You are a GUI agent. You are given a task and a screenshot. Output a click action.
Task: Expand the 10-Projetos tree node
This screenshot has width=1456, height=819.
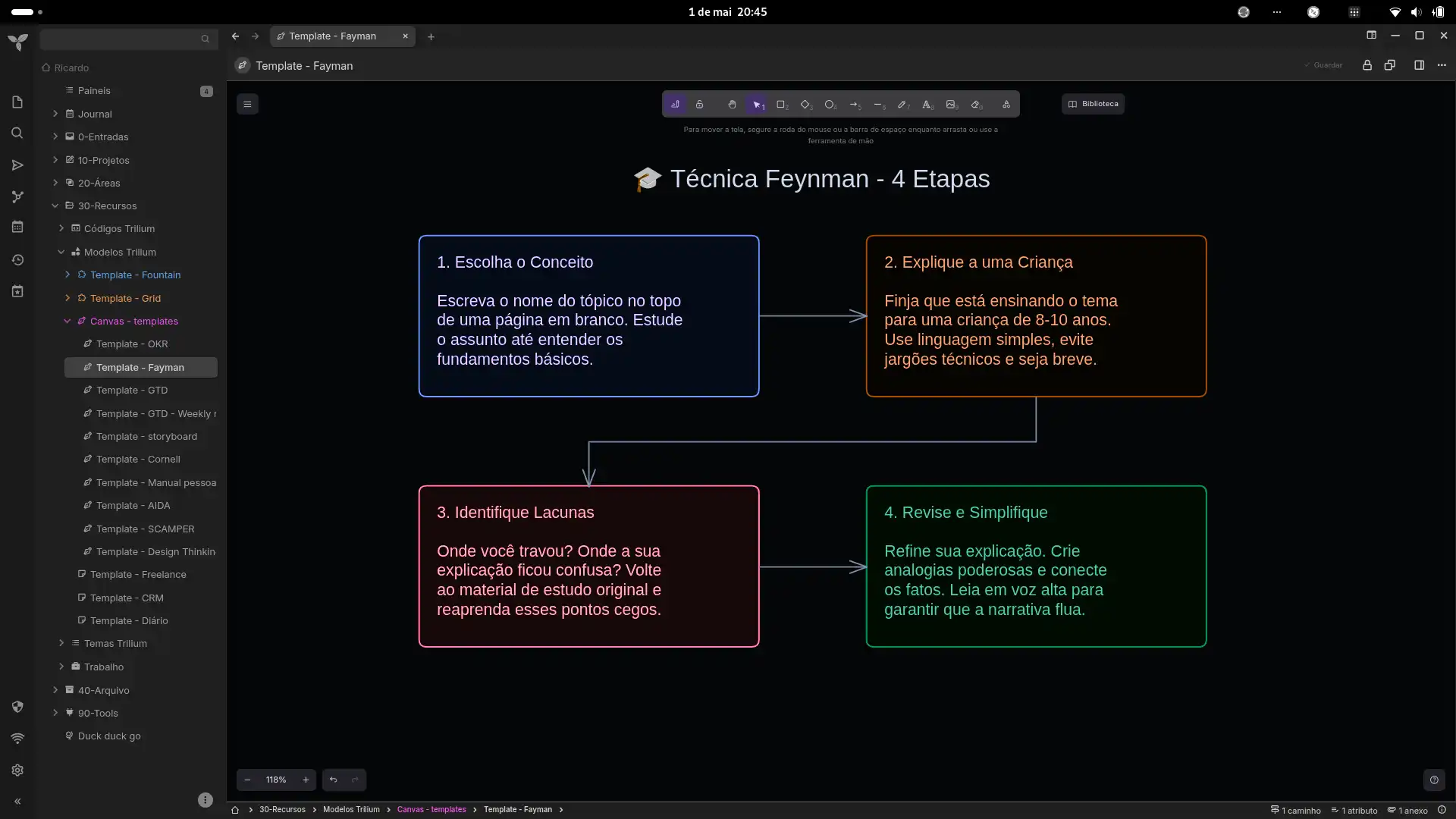pos(55,160)
